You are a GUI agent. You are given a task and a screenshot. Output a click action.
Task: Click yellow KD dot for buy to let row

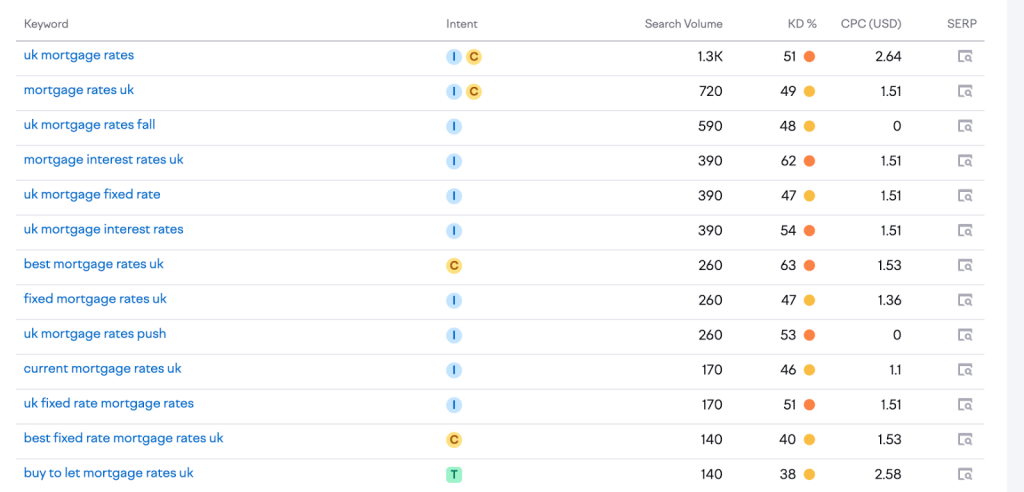point(809,474)
